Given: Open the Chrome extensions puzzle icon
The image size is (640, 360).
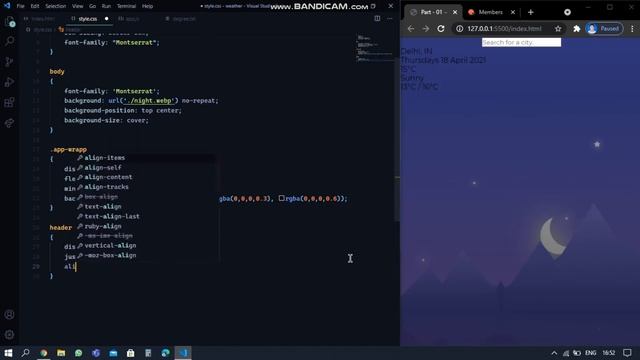Looking at the screenshot, I should (x=576, y=29).
